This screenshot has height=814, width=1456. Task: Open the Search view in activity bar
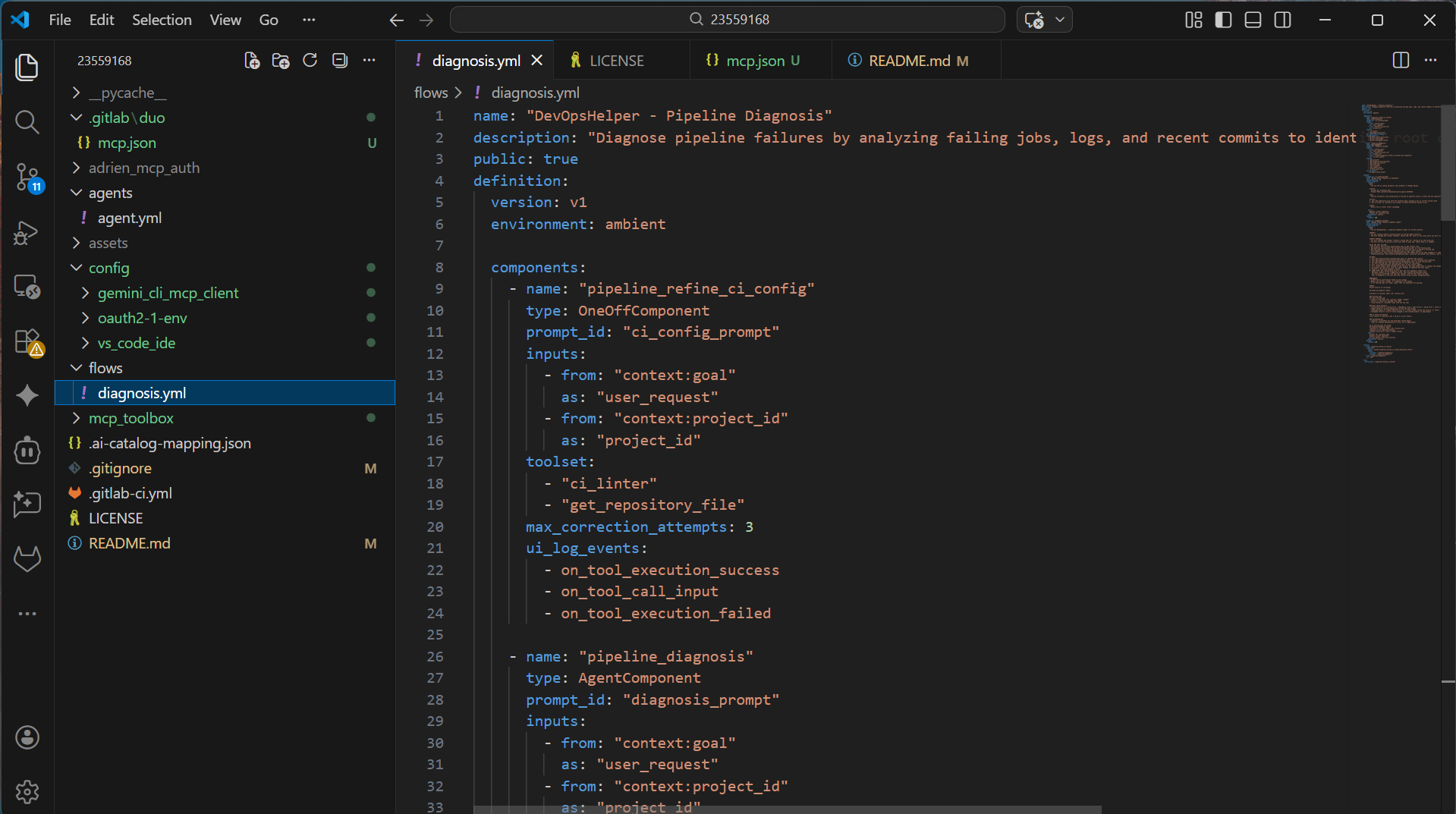(x=27, y=121)
